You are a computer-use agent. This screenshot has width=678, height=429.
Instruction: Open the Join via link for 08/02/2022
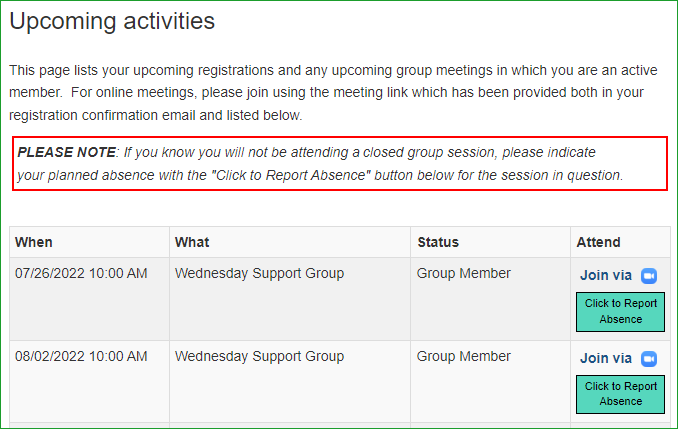[x=606, y=358]
